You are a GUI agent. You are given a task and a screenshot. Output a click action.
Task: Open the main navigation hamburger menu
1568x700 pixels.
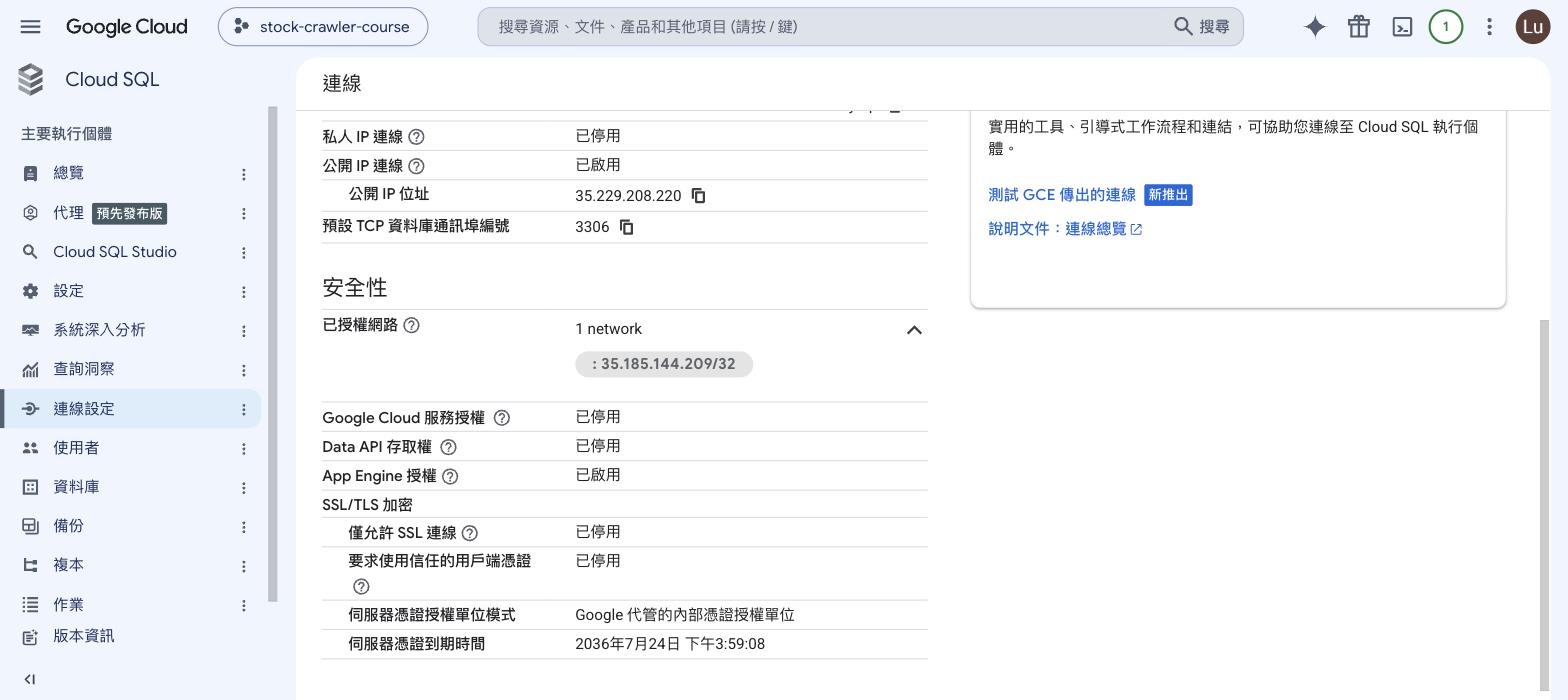point(30,27)
